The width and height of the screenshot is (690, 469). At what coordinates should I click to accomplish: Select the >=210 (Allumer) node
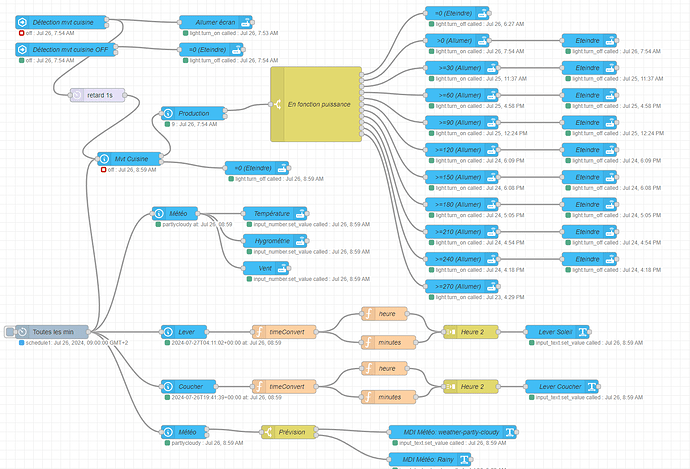(x=462, y=232)
